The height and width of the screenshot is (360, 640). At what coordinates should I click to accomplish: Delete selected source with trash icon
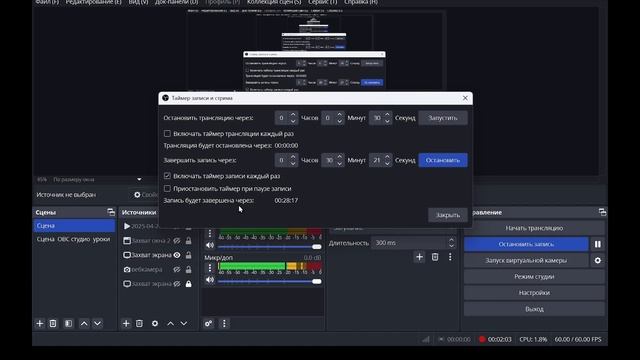click(139, 323)
